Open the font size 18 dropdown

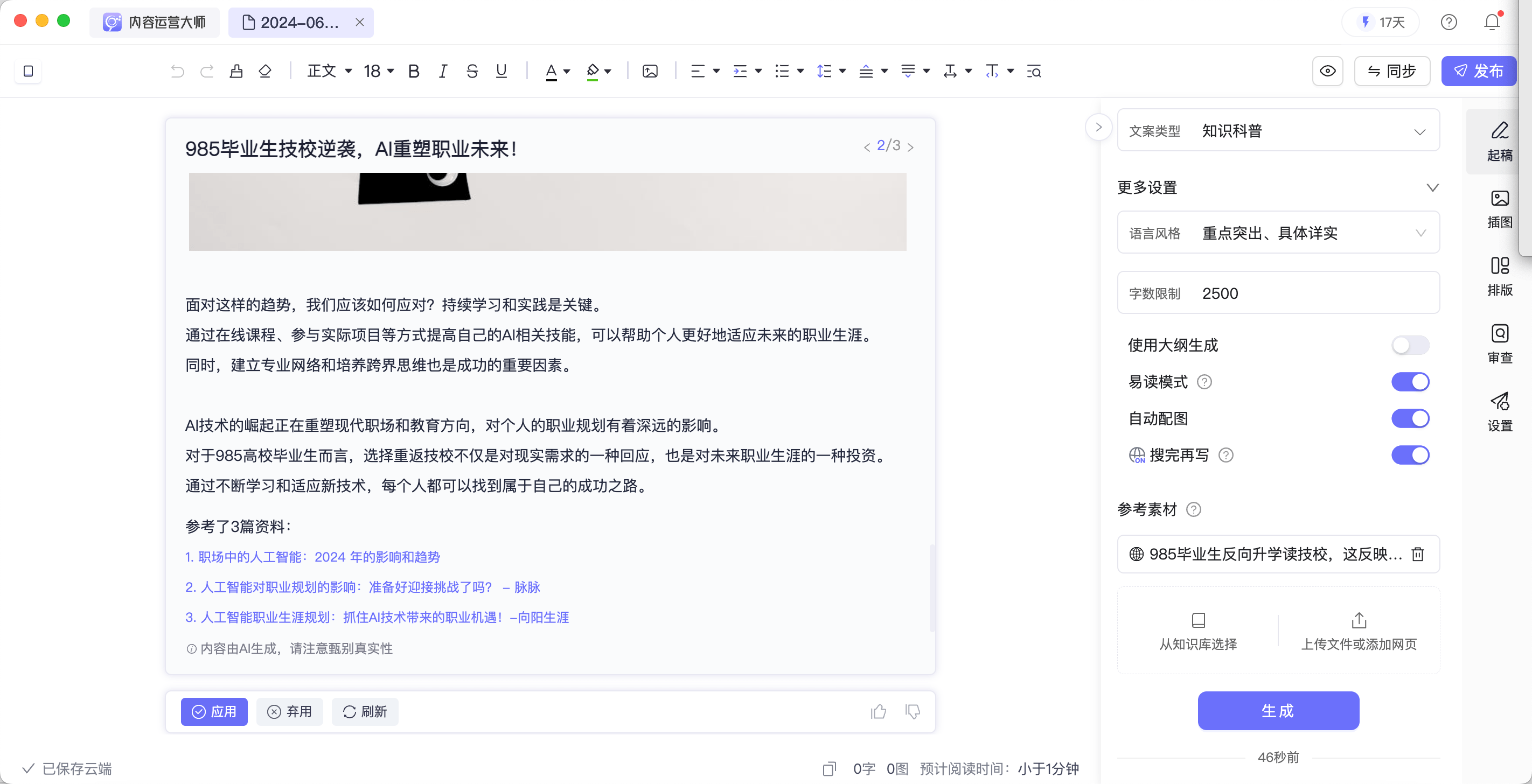click(379, 71)
